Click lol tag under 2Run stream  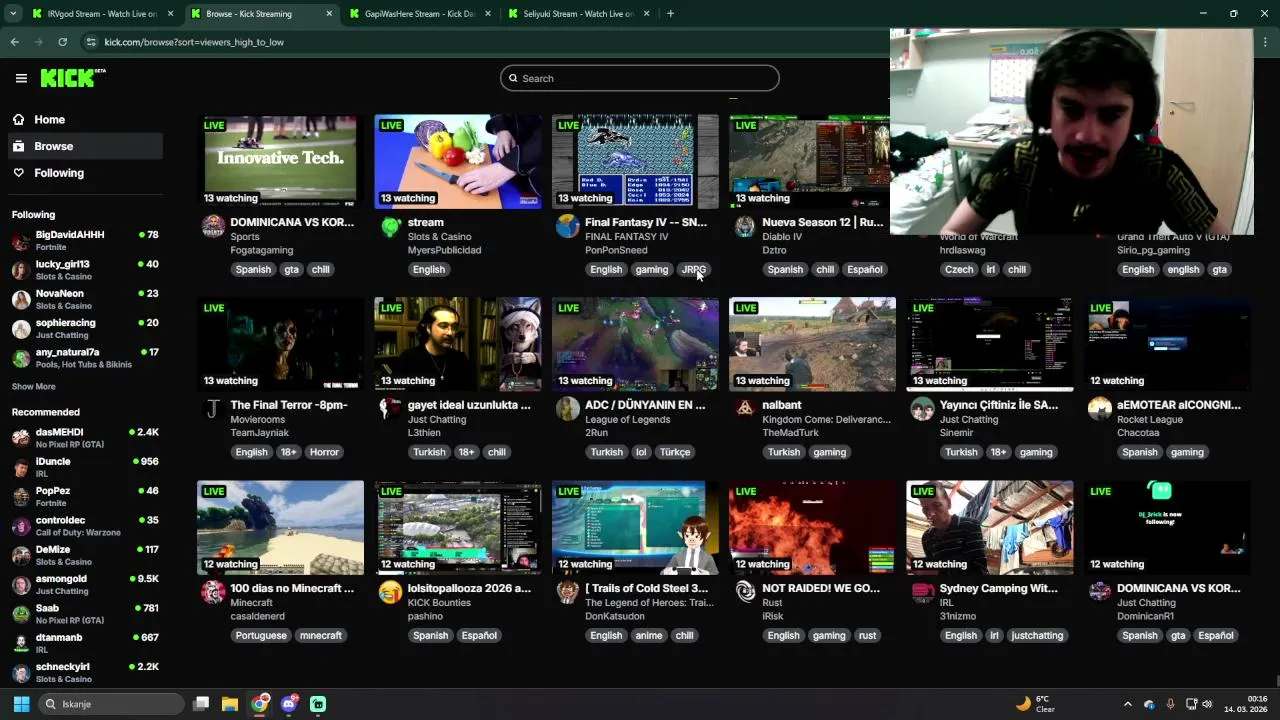[x=641, y=452]
